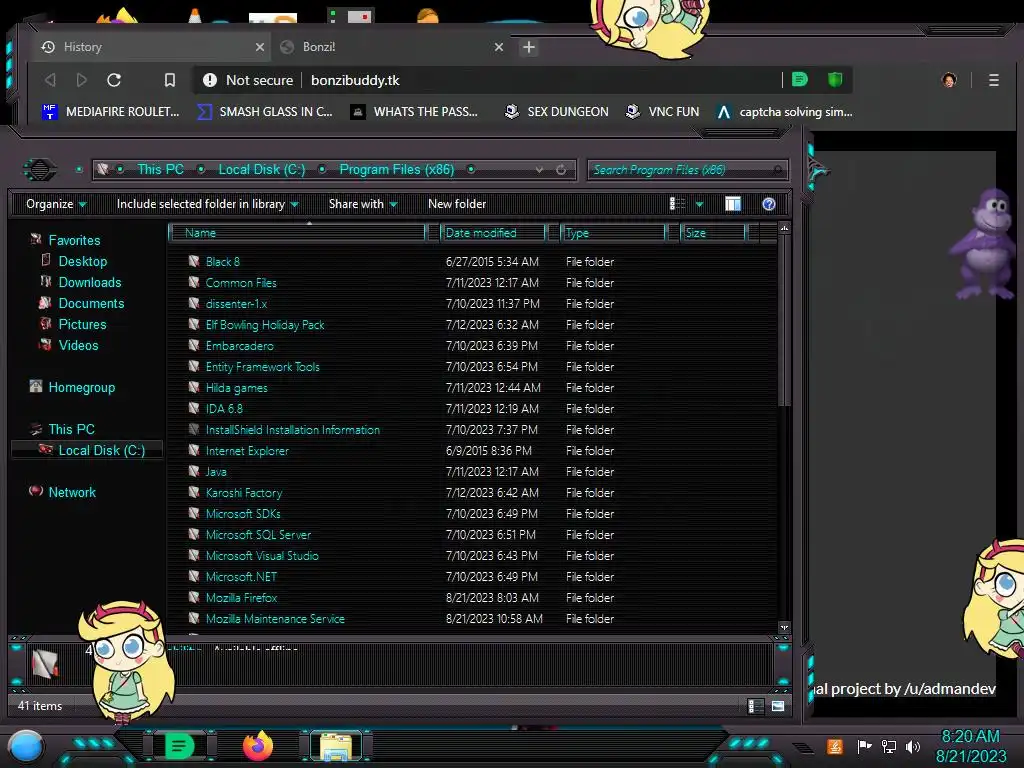1024x768 pixels.
Task: Toggle the preview pane
Action: point(733,204)
